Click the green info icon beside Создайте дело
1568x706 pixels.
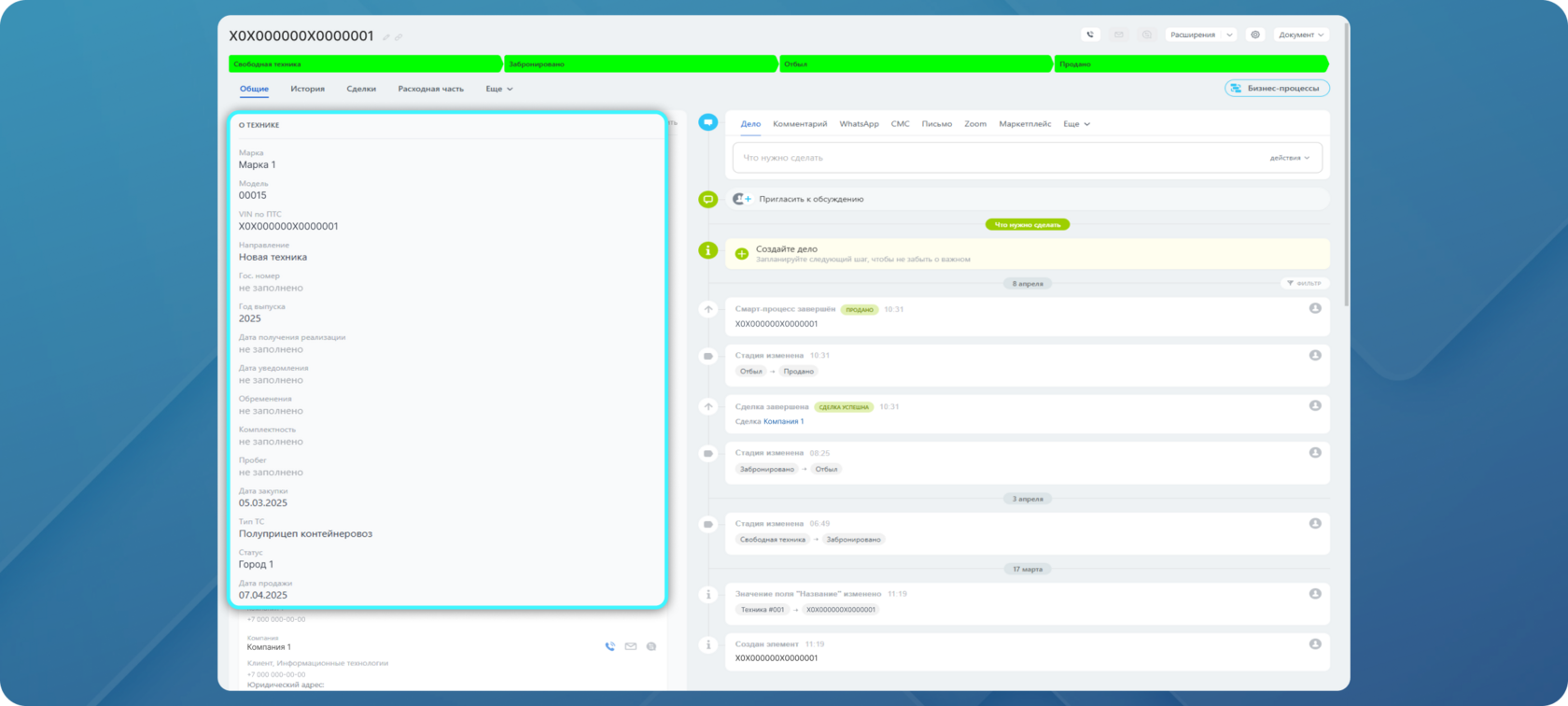(708, 250)
